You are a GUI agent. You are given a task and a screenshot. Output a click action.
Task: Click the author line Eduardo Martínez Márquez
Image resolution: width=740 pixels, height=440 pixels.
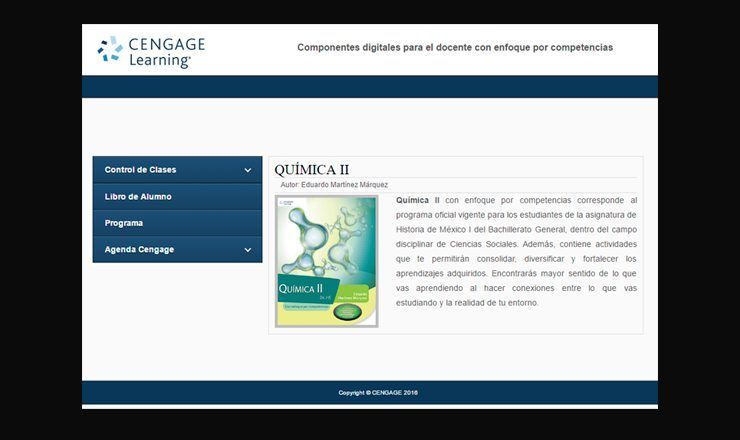(334, 185)
